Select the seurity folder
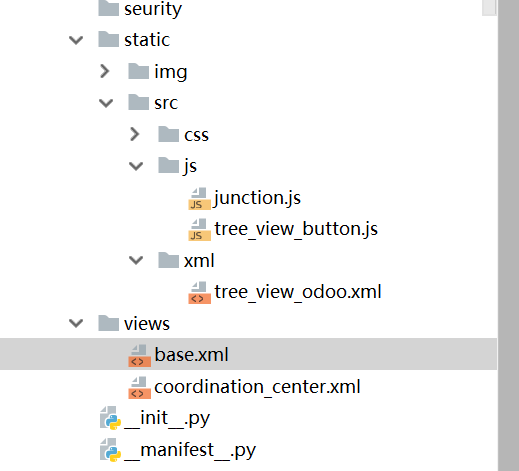Image resolution: width=519 pixels, height=471 pixels. point(153,9)
